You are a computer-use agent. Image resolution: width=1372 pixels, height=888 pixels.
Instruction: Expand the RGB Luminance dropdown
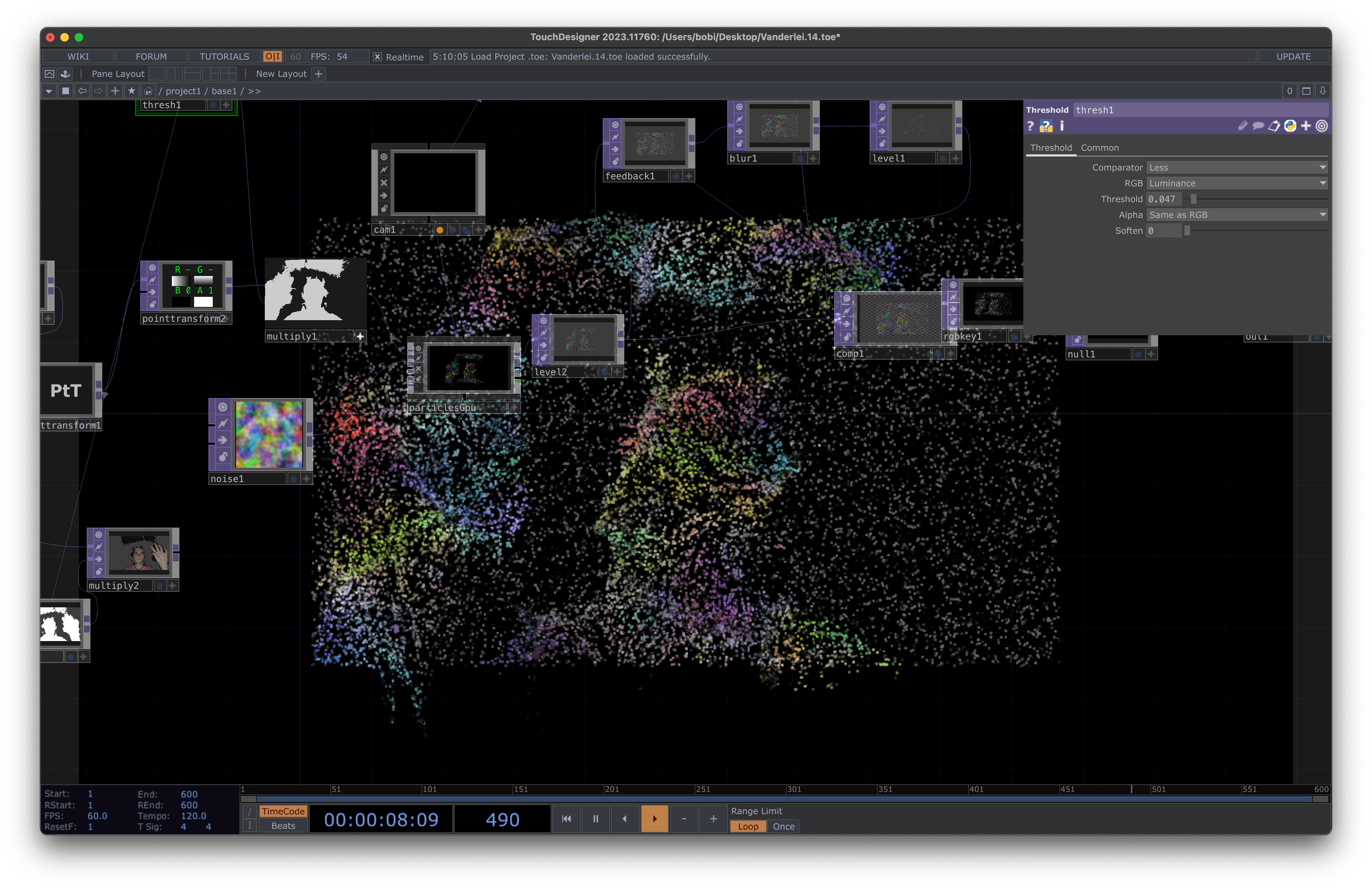click(x=1237, y=183)
